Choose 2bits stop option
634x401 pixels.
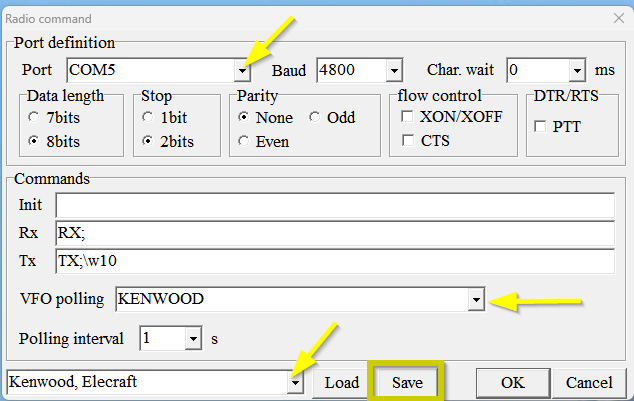[x=149, y=141]
